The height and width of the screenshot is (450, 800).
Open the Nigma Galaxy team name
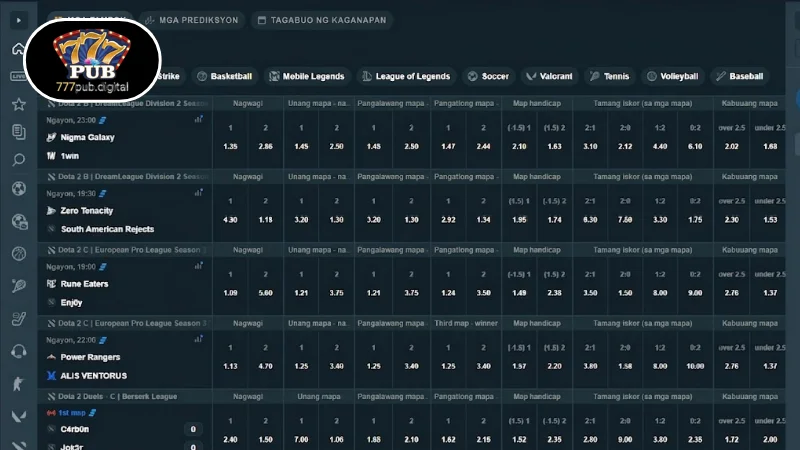87,137
